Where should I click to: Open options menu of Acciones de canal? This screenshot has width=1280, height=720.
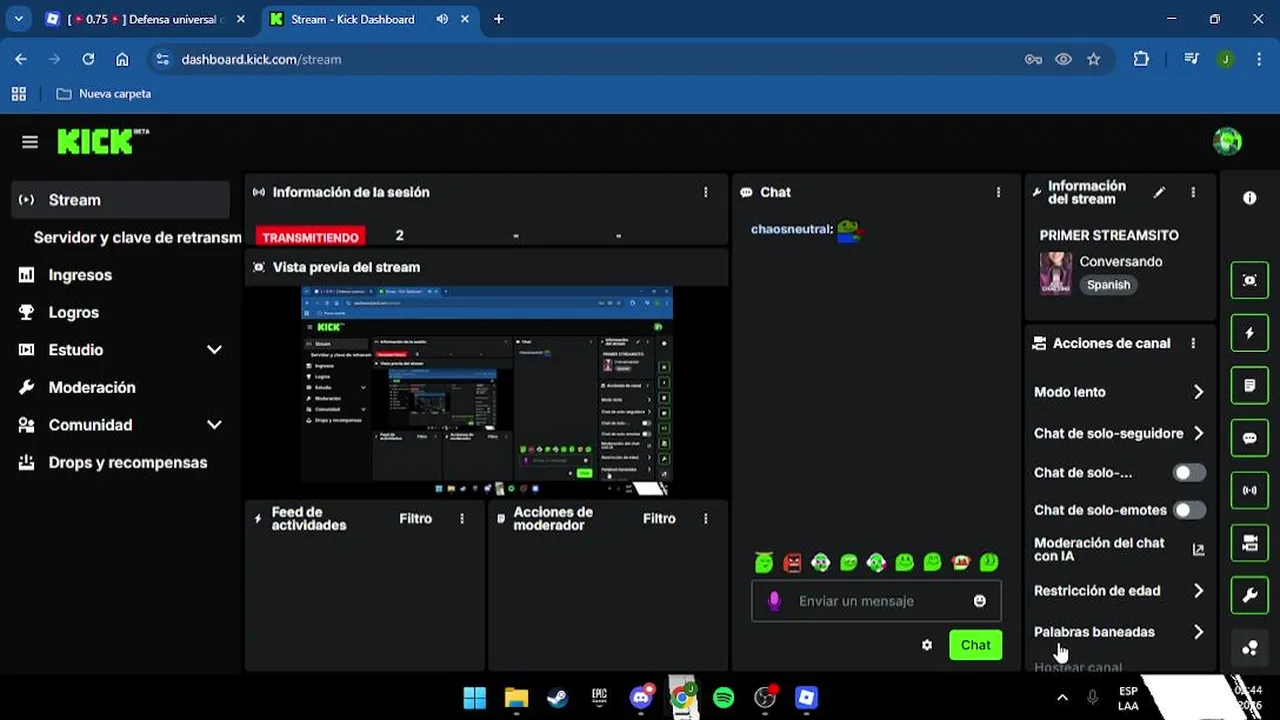click(x=1193, y=343)
